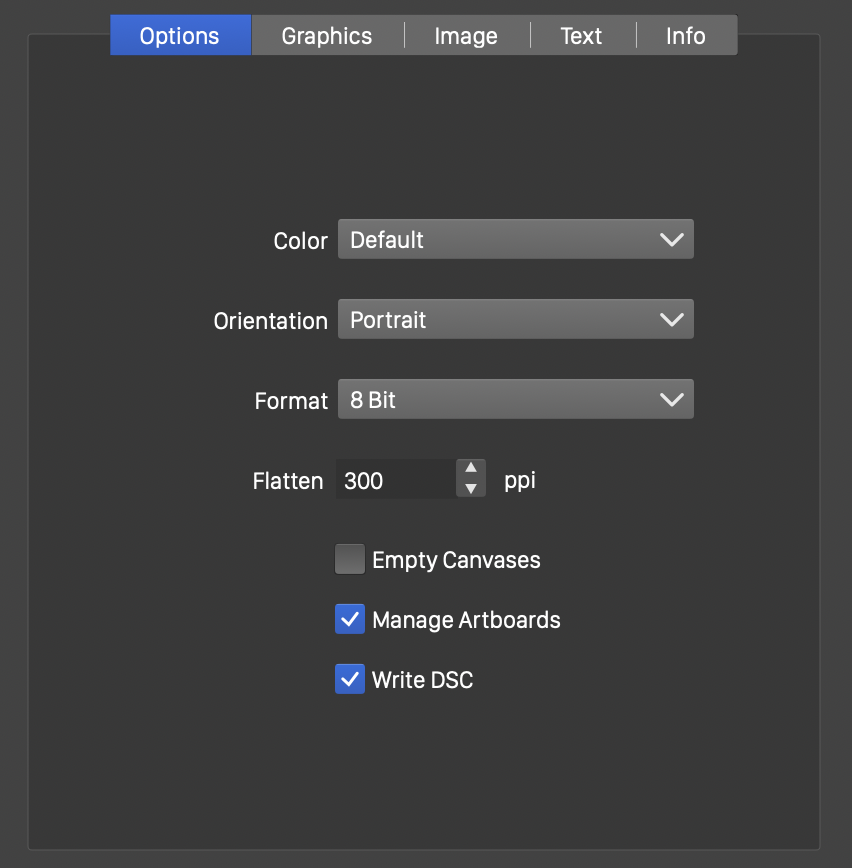Image resolution: width=852 pixels, height=868 pixels.
Task: Uncheck the Manage Artboards checkbox
Action: tap(350, 620)
